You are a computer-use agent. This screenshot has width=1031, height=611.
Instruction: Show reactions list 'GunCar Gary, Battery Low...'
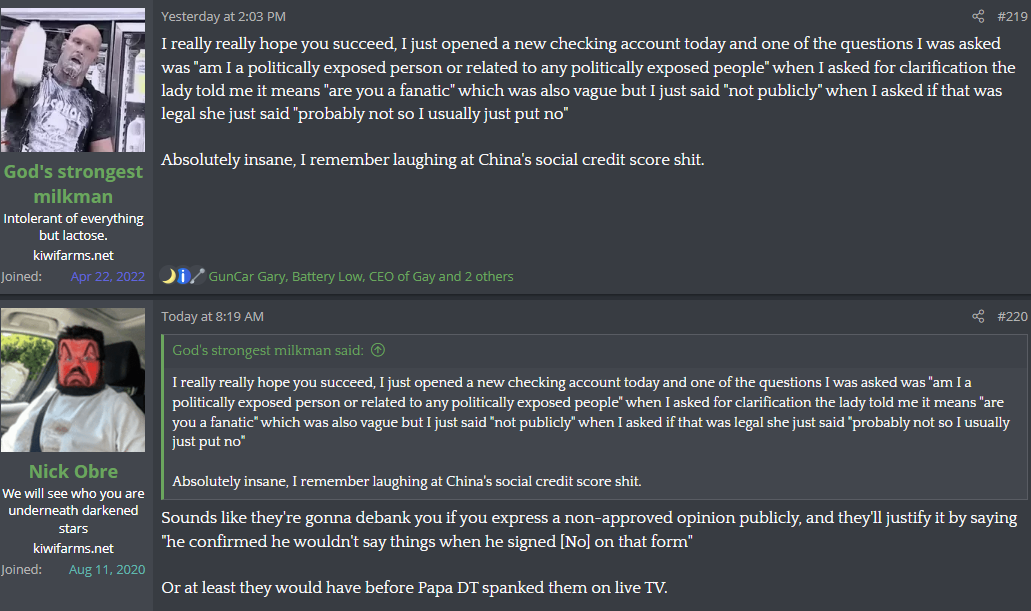tap(361, 276)
